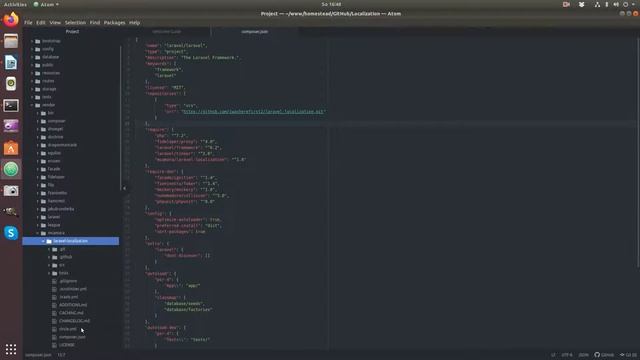This screenshot has height=360, width=640.
Task: Open the Selection menu
Action: tap(75, 23)
